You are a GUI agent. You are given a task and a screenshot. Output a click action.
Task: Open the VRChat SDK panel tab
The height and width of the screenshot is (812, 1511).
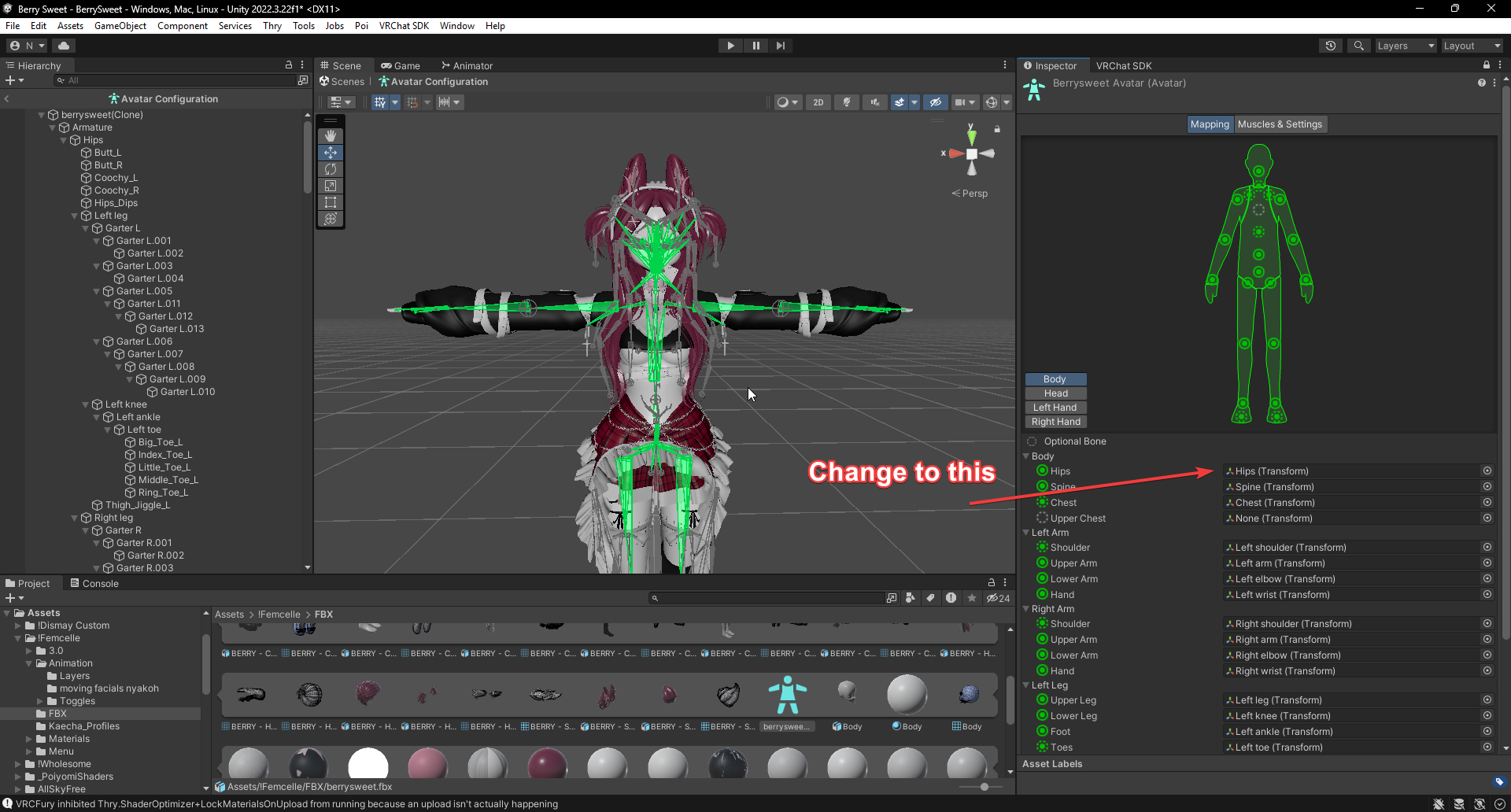[1123, 65]
